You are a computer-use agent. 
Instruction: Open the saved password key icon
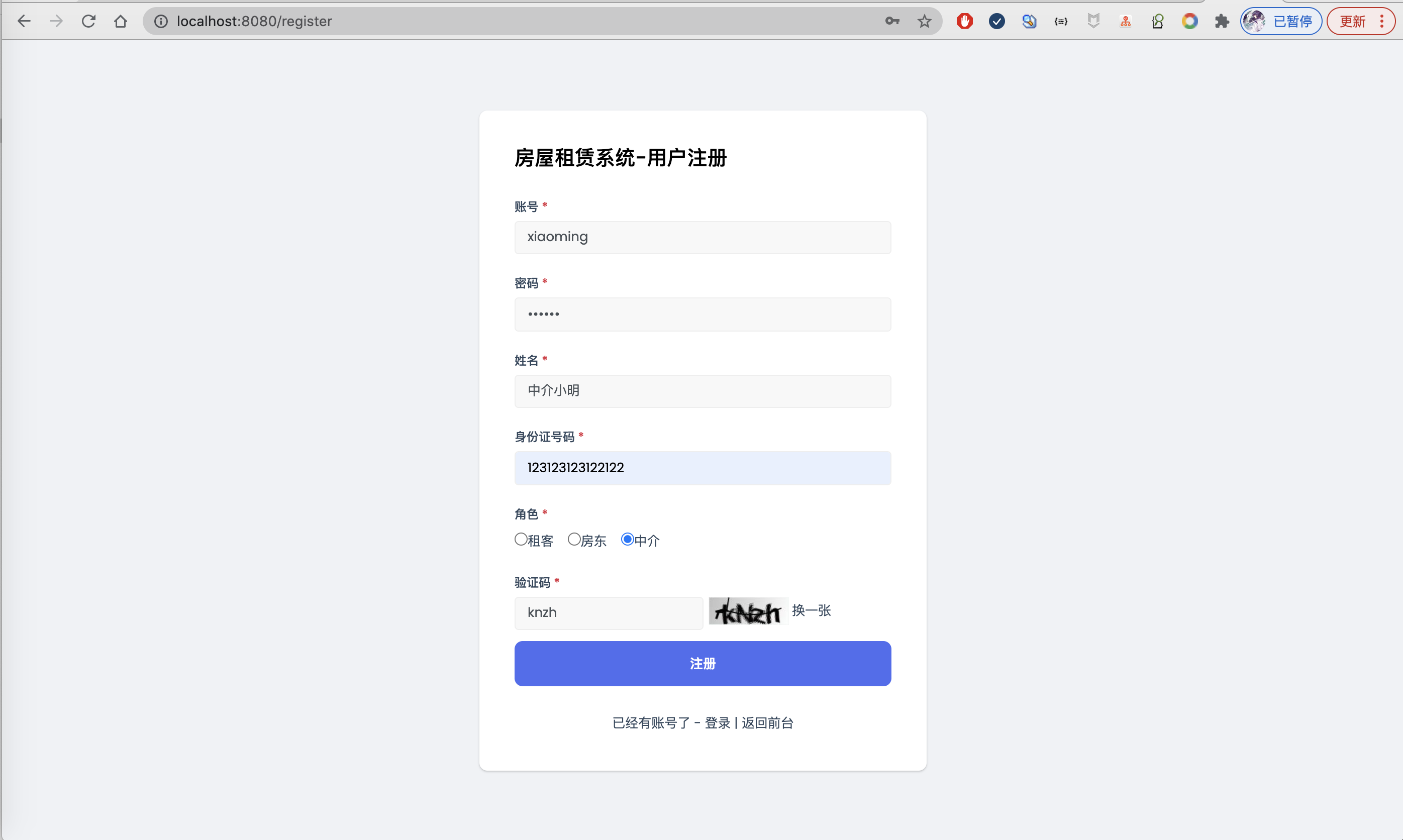coord(892,22)
